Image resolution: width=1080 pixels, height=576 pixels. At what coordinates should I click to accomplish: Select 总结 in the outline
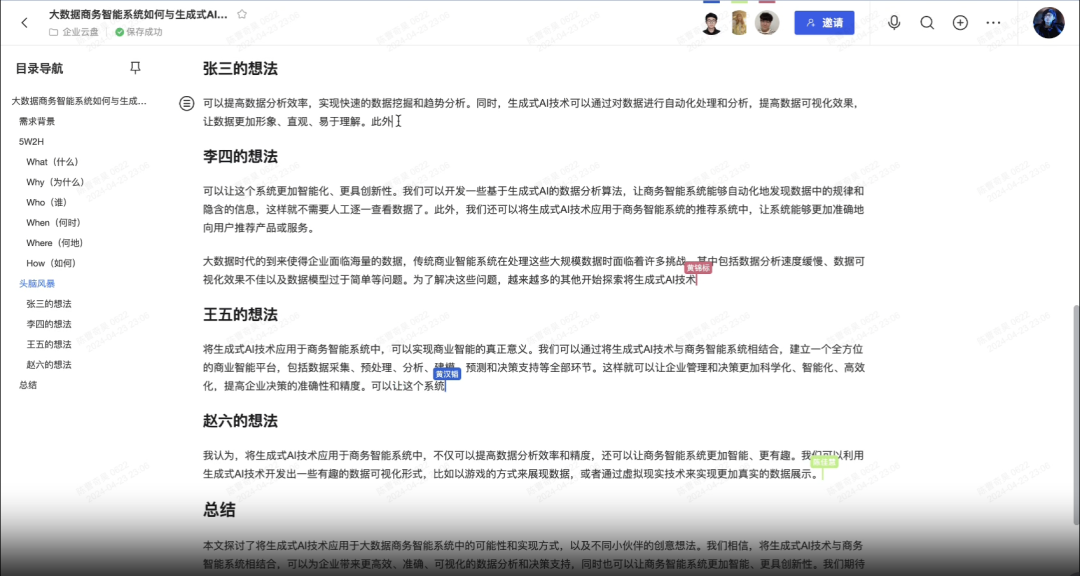28,385
